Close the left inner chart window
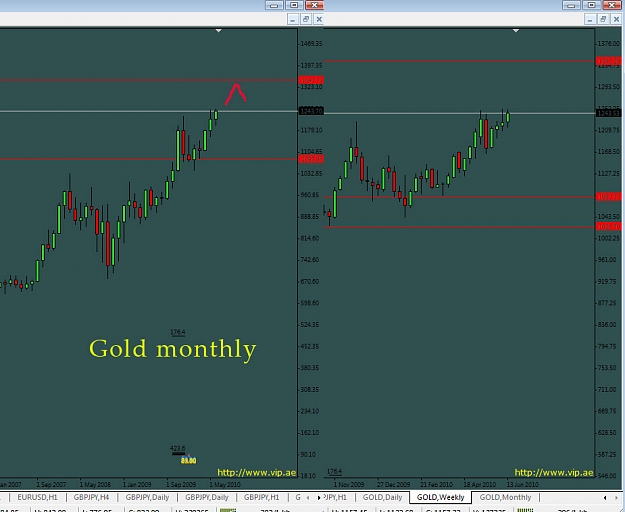 point(319,19)
